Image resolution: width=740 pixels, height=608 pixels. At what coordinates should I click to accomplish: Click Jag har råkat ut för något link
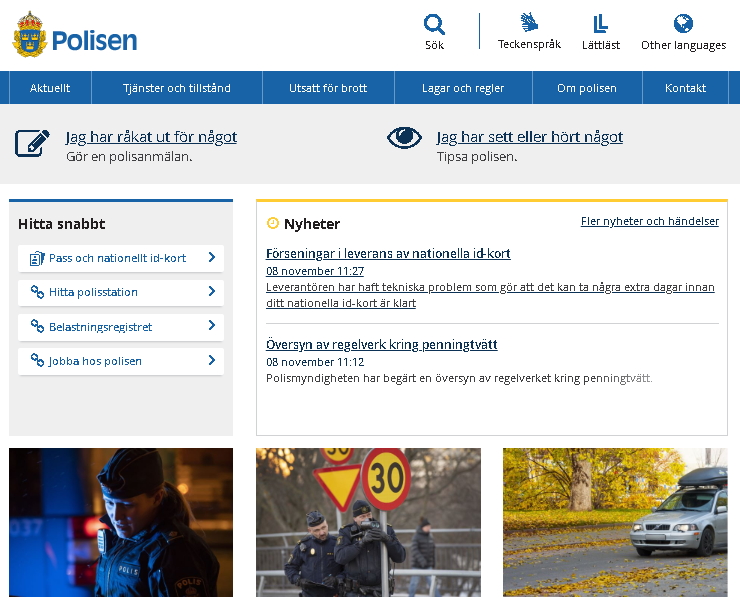click(151, 137)
